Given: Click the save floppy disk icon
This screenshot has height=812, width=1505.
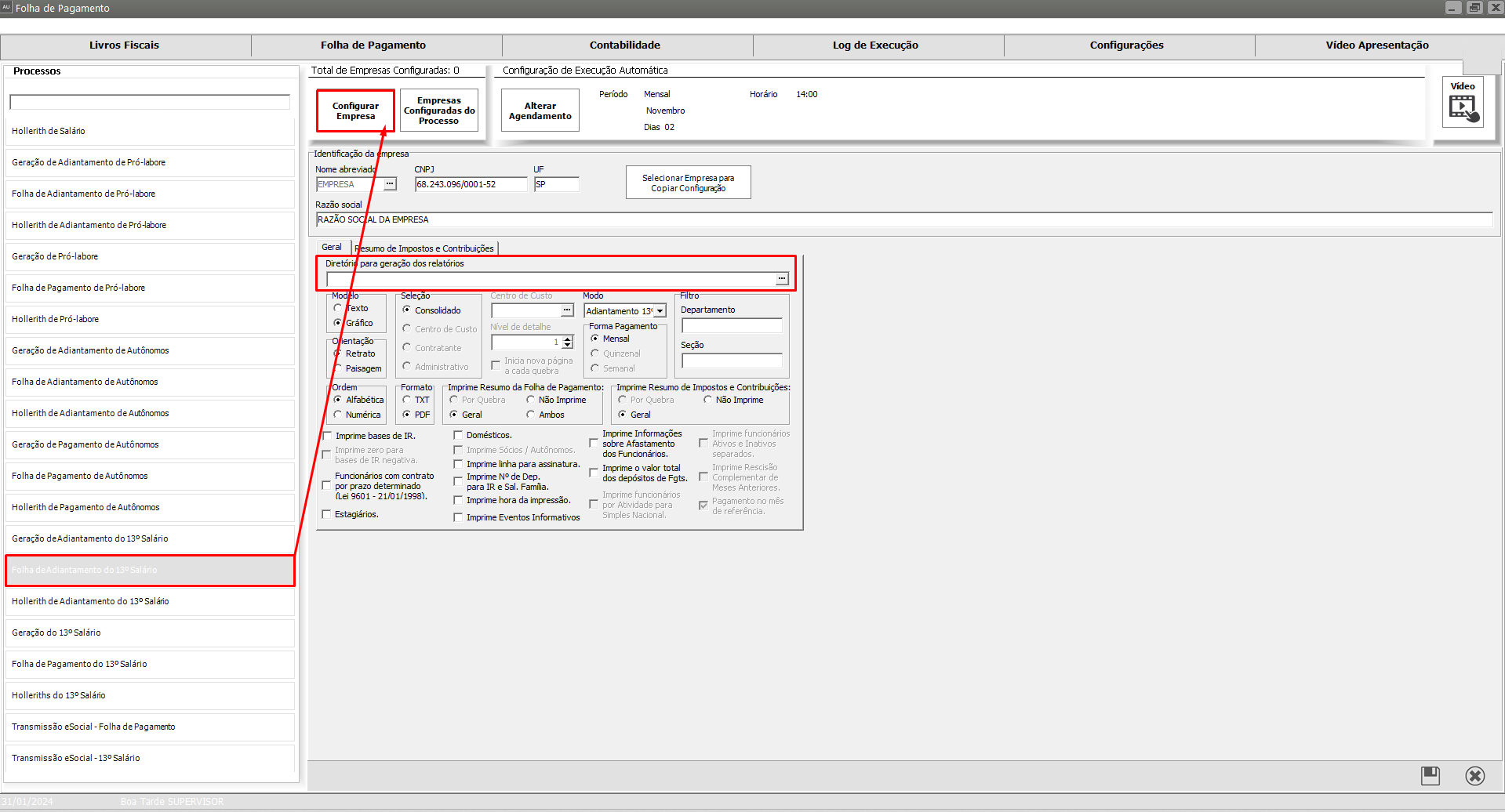Looking at the screenshot, I should 1430,776.
